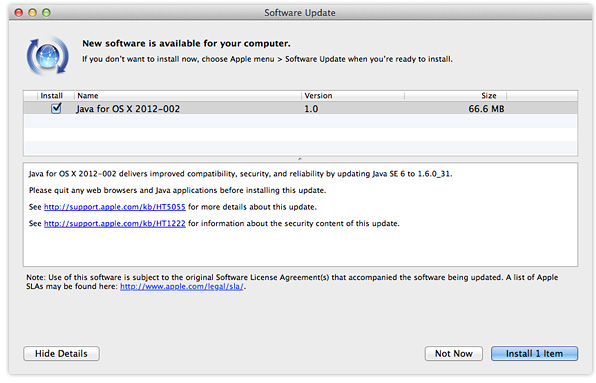Image resolution: width=596 pixels, height=383 pixels.
Task: Minimize the Software Update window
Action: (32, 13)
